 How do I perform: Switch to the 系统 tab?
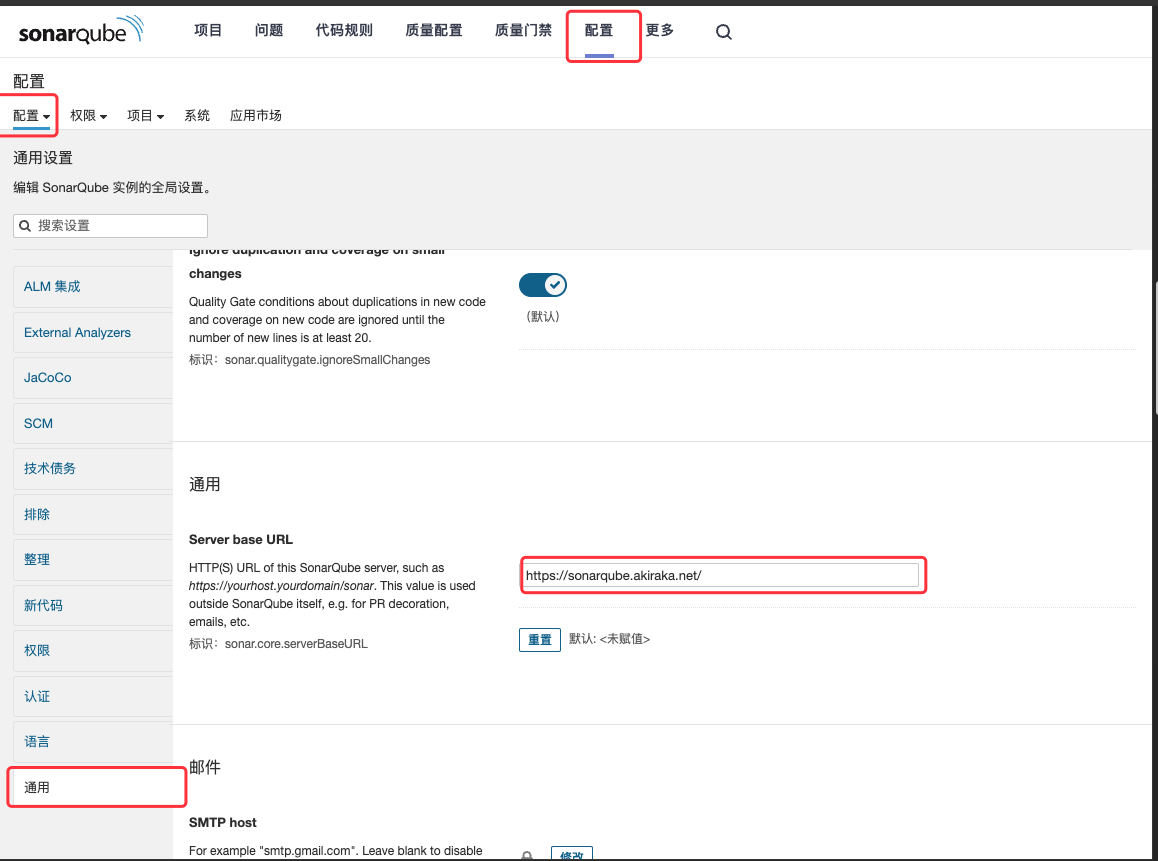click(x=197, y=116)
